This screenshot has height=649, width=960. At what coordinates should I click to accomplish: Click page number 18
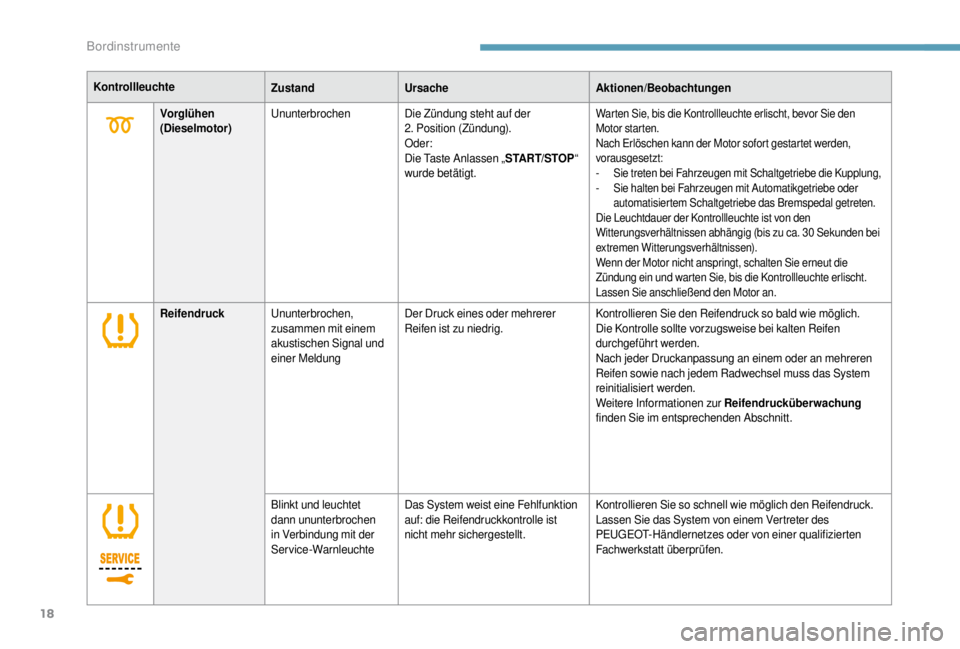47,613
